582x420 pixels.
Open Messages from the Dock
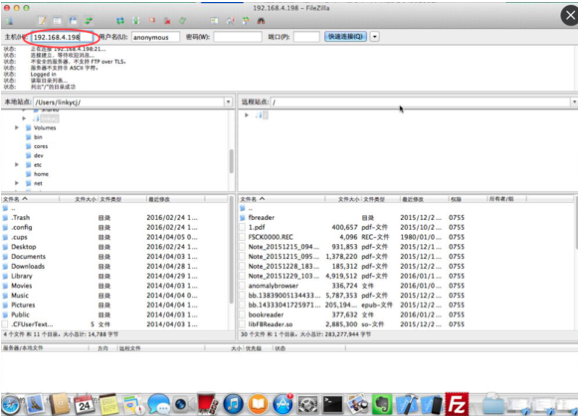click(158, 404)
